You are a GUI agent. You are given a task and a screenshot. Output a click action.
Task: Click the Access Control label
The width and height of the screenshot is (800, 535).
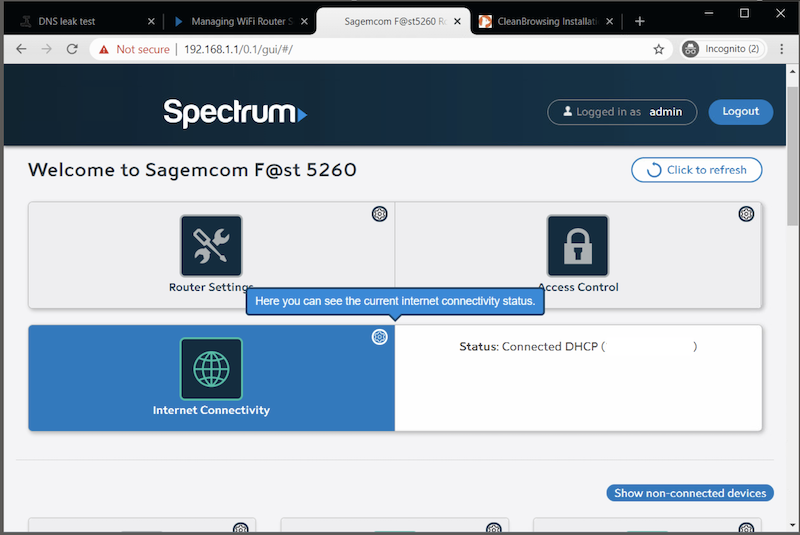[x=578, y=287]
